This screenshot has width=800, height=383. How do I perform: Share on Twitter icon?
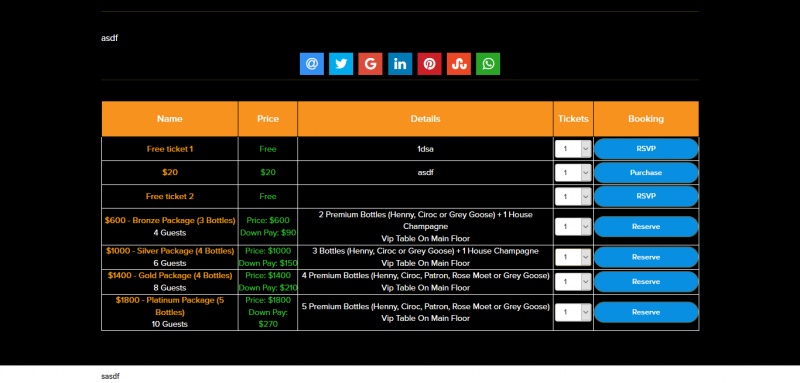[341, 64]
